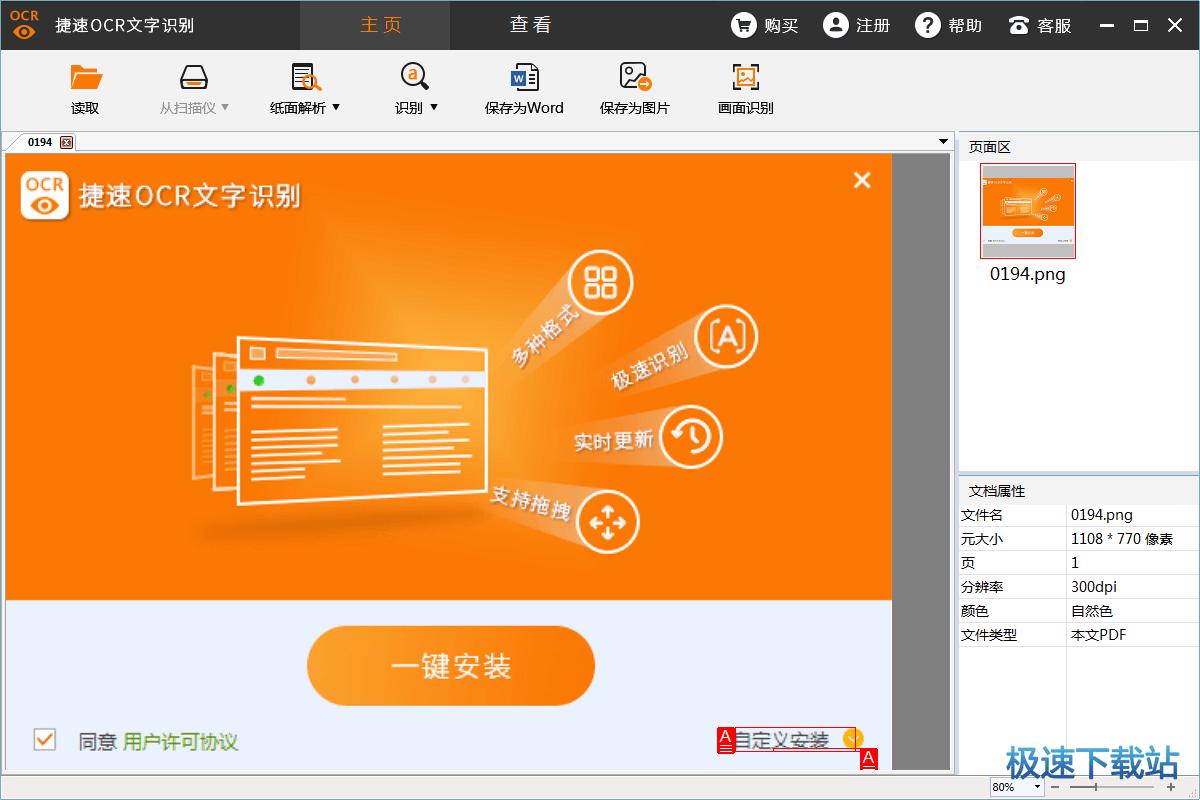The width and height of the screenshot is (1200, 800).
Task: Click the 画面识别 icon
Action: [745, 78]
